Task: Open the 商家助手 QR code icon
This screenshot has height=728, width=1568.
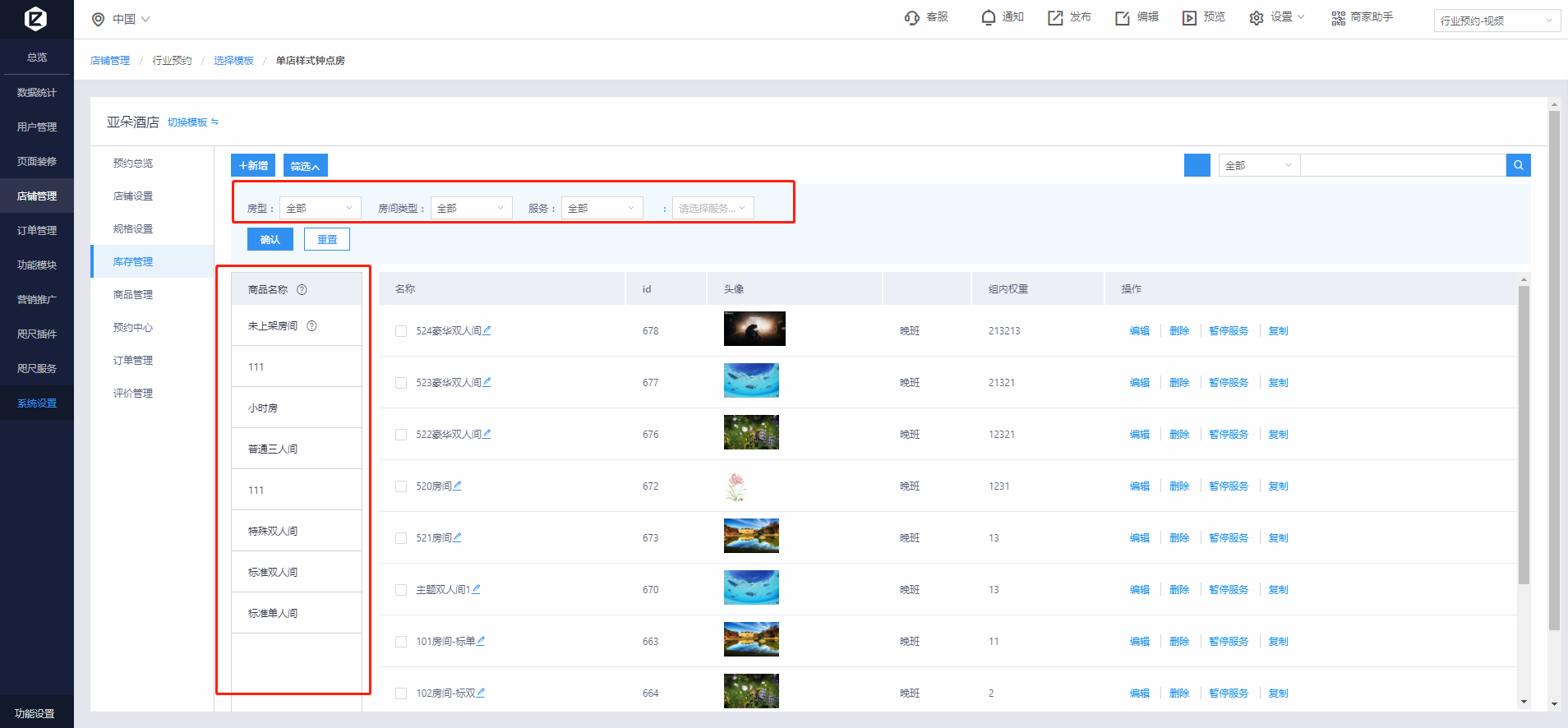Action: coord(1339,17)
